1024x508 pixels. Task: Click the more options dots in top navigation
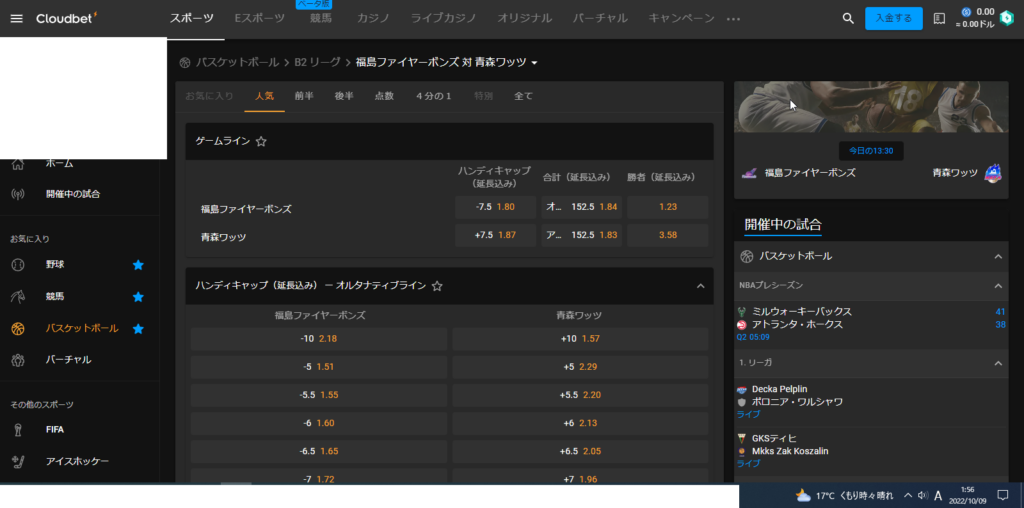click(733, 19)
